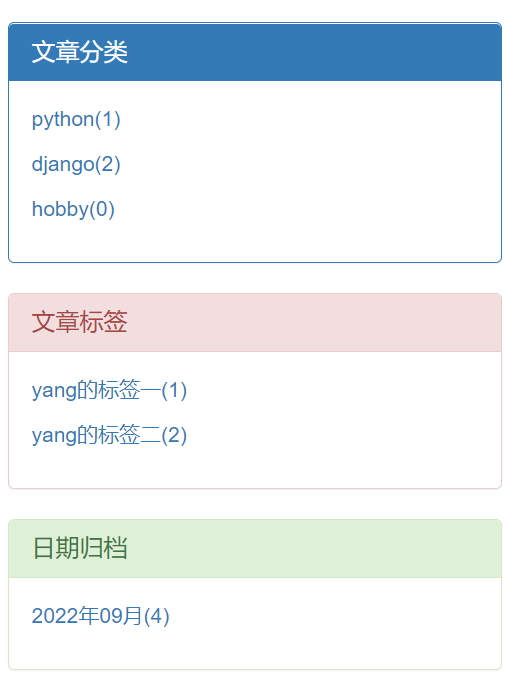Click the empty area below hobby(0)
The image size is (522, 688).
coord(255,241)
